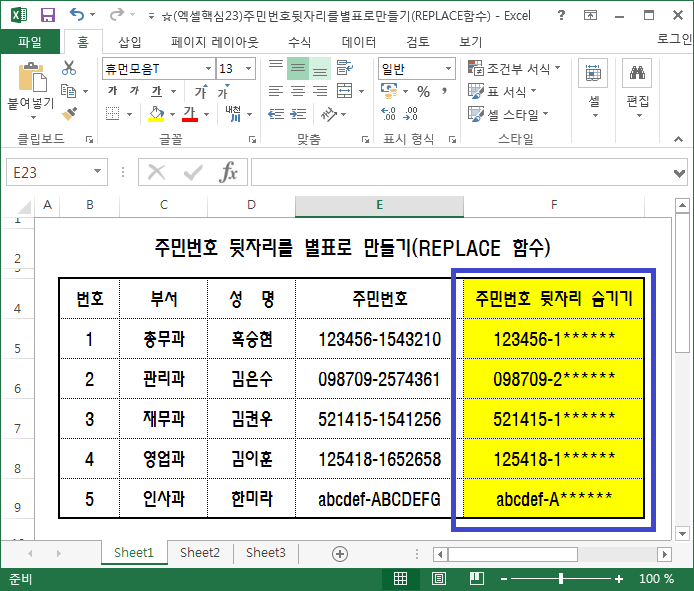Click the Decrease Indent icon

[276, 114]
